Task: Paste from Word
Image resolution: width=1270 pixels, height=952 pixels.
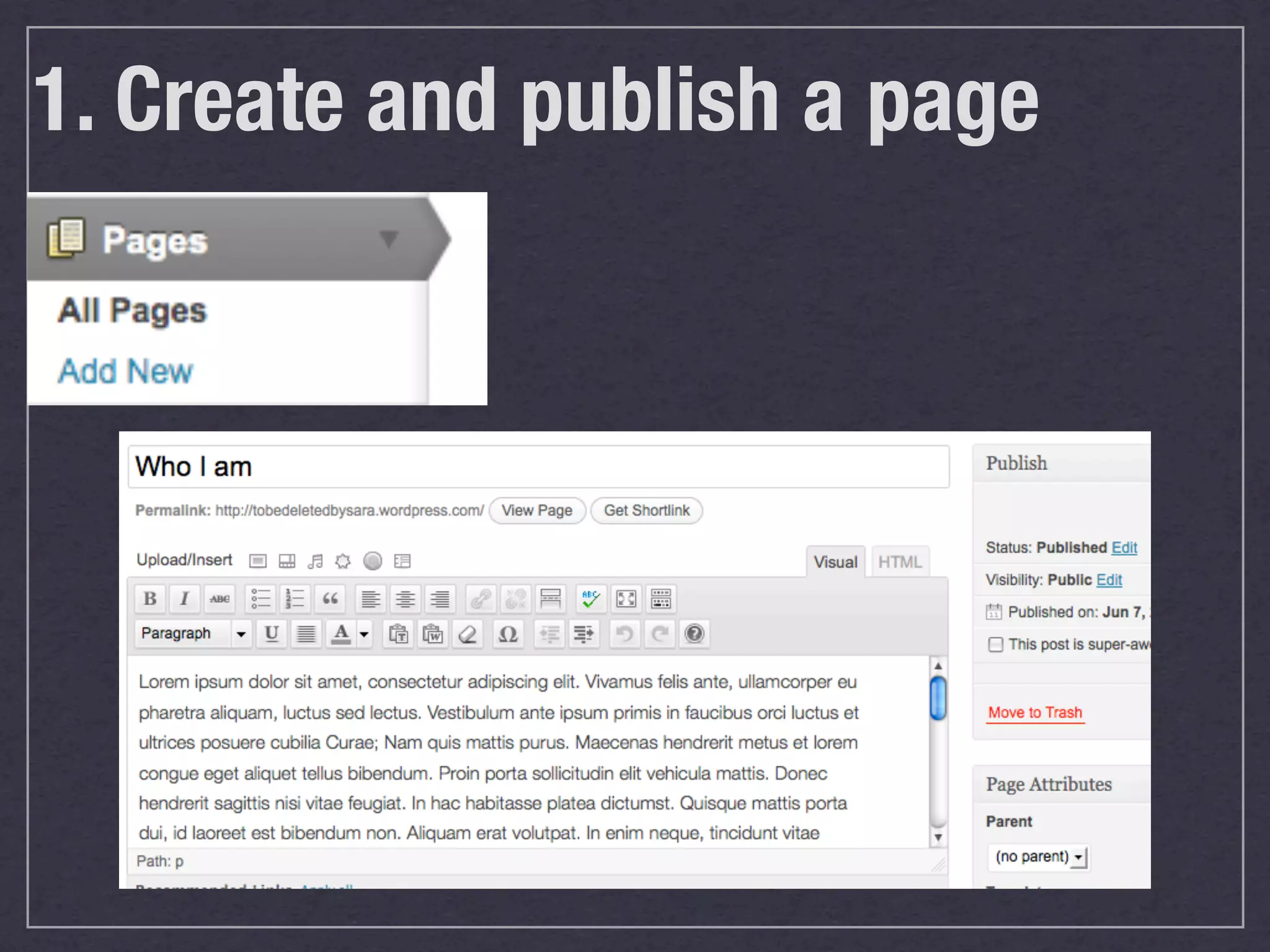Action: tap(433, 633)
